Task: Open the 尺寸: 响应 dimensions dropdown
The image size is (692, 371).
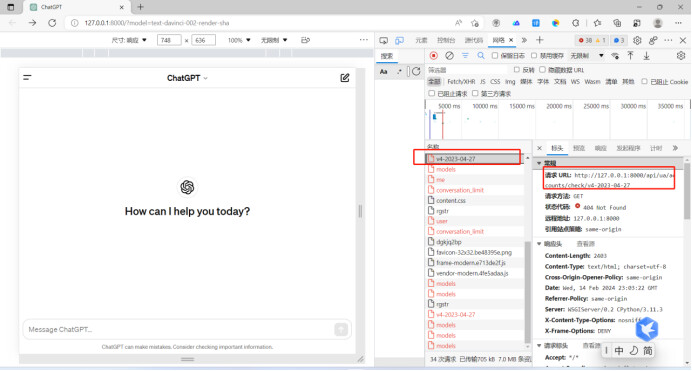Action: (129, 40)
